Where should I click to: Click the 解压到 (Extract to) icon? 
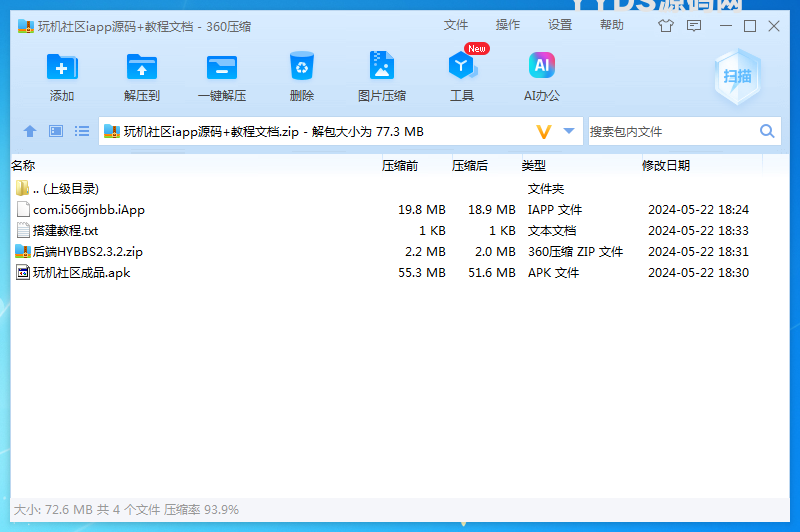coord(142,68)
